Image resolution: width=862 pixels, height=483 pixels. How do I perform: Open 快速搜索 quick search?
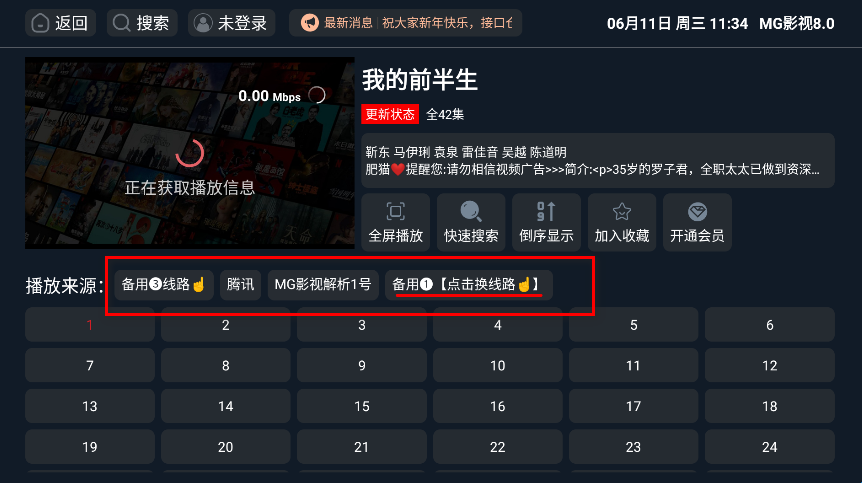point(471,223)
